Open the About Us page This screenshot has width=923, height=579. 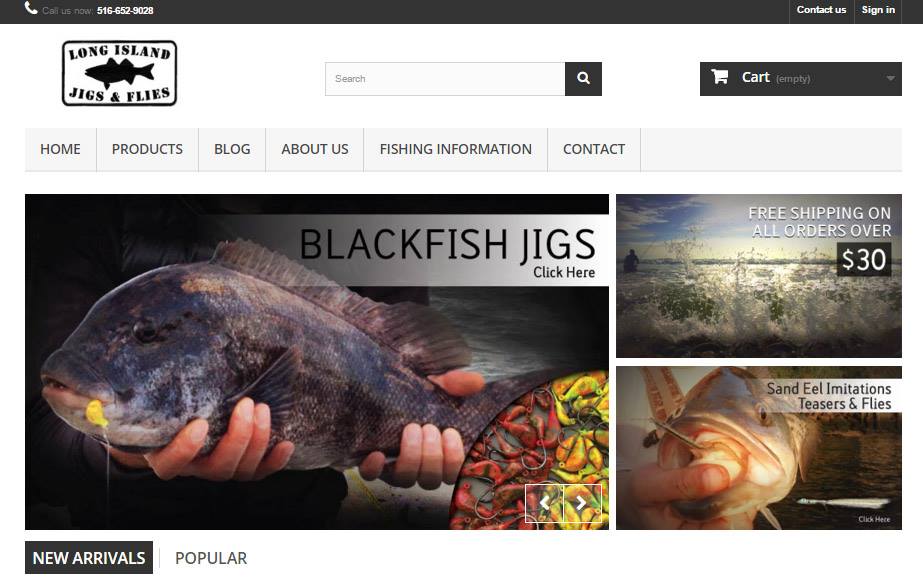314,149
